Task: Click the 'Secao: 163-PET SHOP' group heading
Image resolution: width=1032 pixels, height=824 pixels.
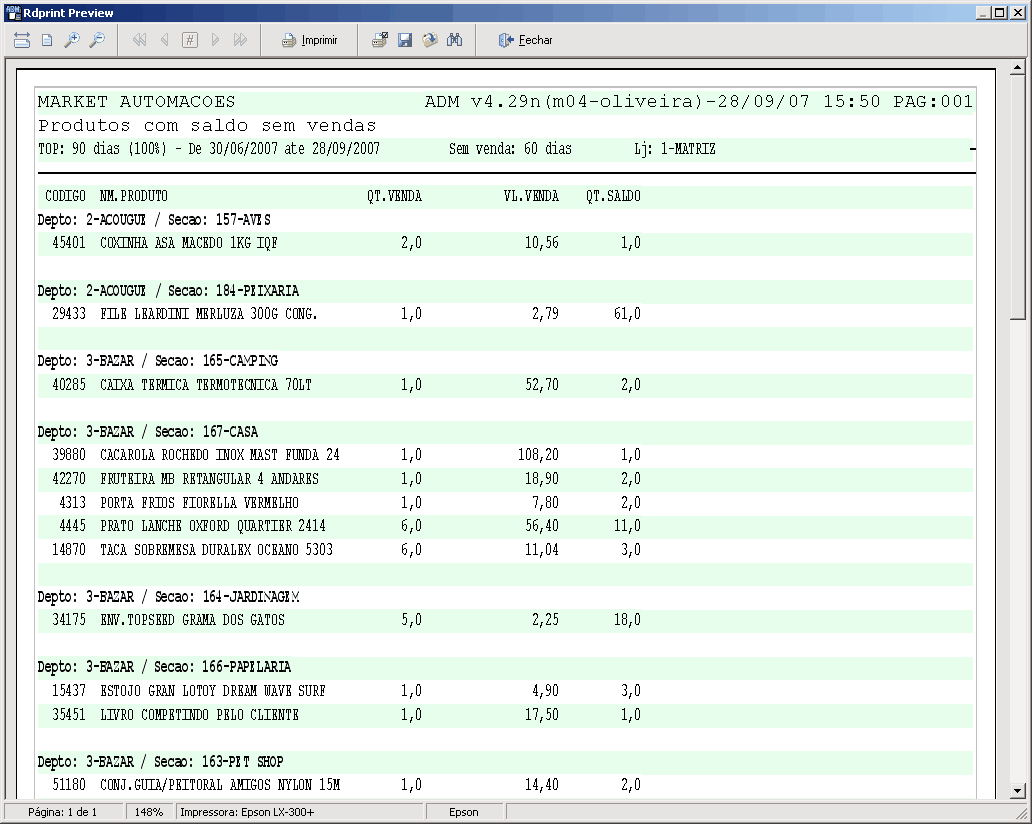Action: 219,761
